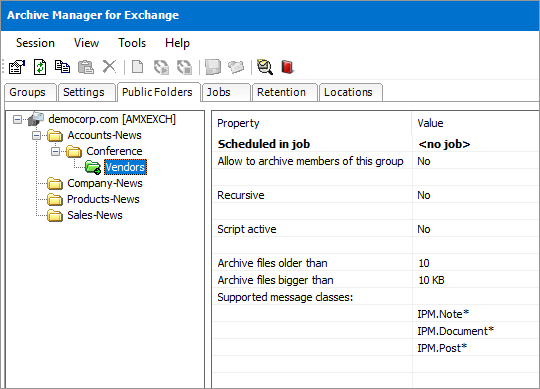The width and height of the screenshot is (540, 389).
Task: Open the Tools menu
Action: (132, 43)
